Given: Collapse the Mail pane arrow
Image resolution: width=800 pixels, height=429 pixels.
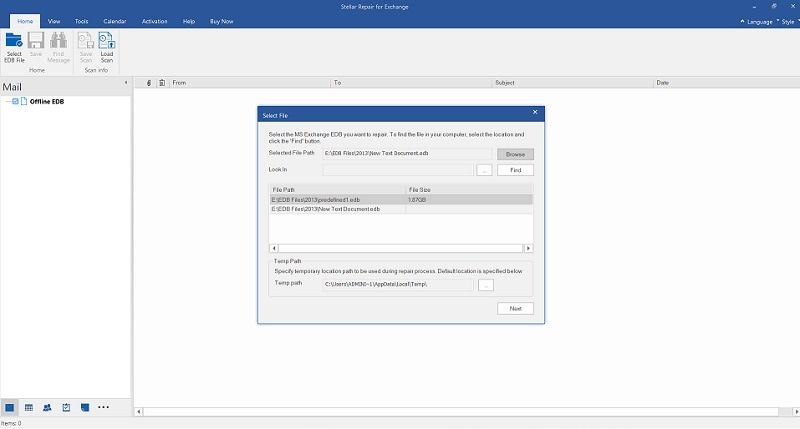Looking at the screenshot, I should (126, 83).
